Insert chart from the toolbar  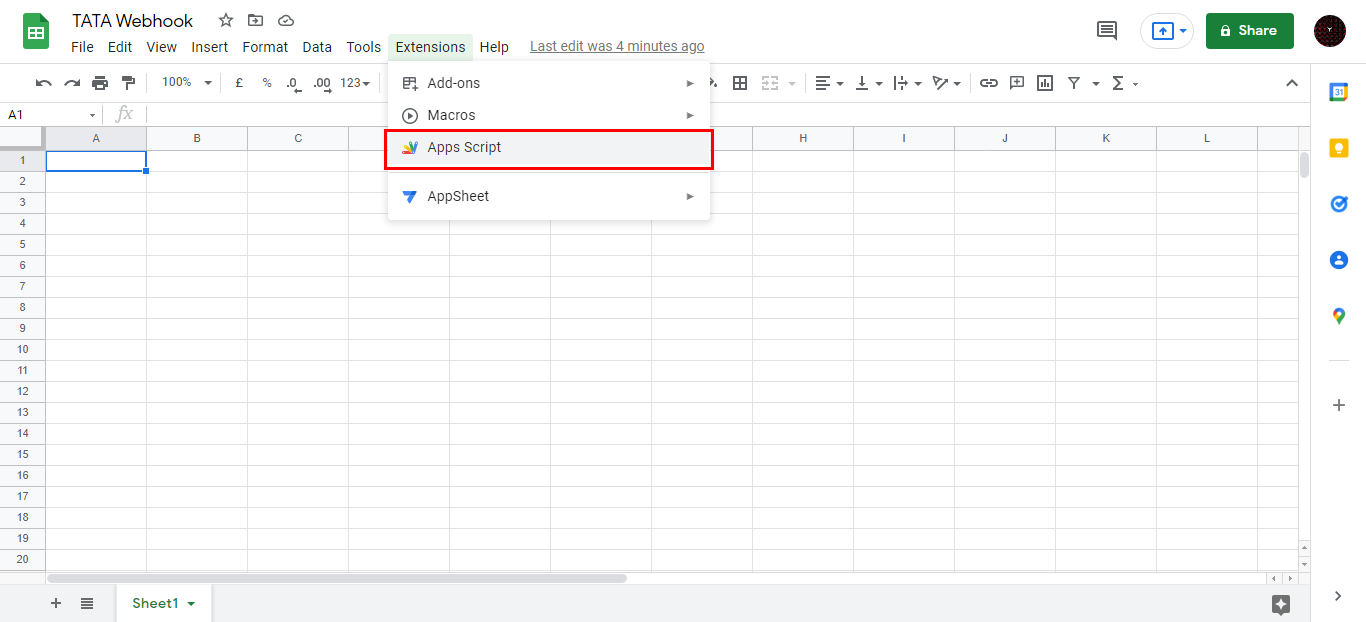tap(1045, 83)
